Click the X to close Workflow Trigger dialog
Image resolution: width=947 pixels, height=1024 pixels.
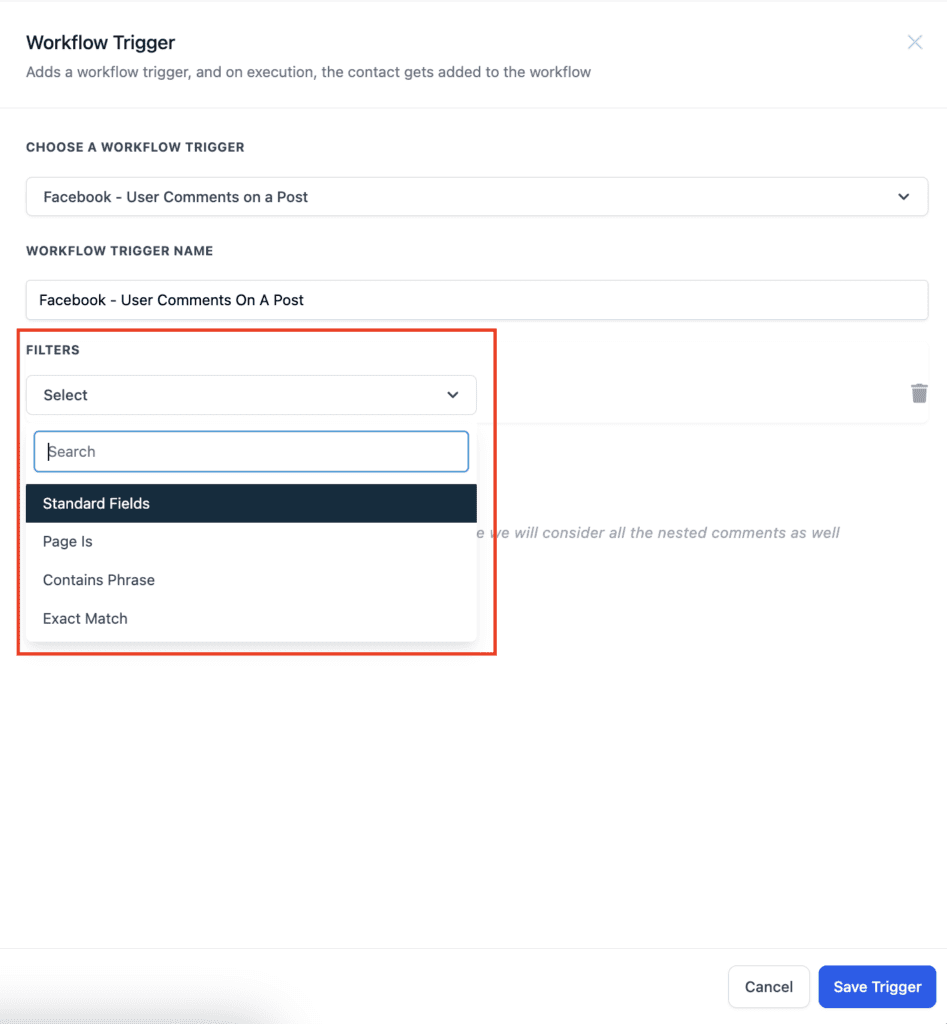[x=915, y=42]
